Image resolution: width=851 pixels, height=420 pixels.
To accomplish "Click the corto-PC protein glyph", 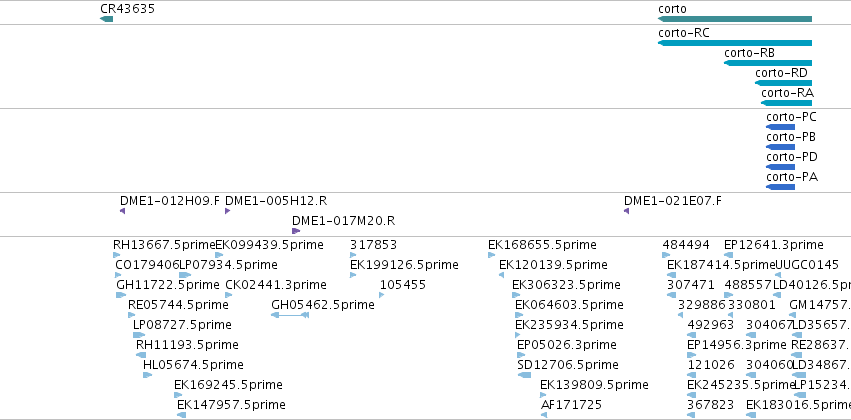I will pos(780,127).
